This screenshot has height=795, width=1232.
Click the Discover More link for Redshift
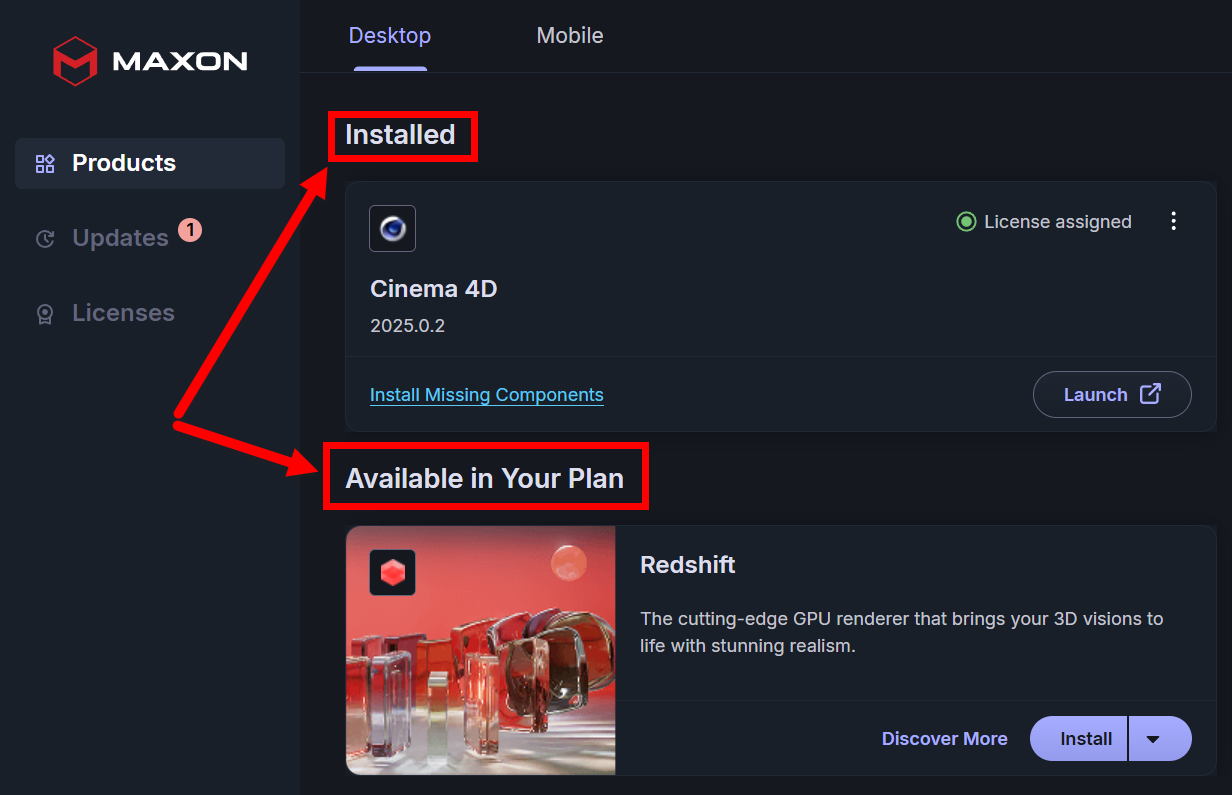(x=944, y=739)
